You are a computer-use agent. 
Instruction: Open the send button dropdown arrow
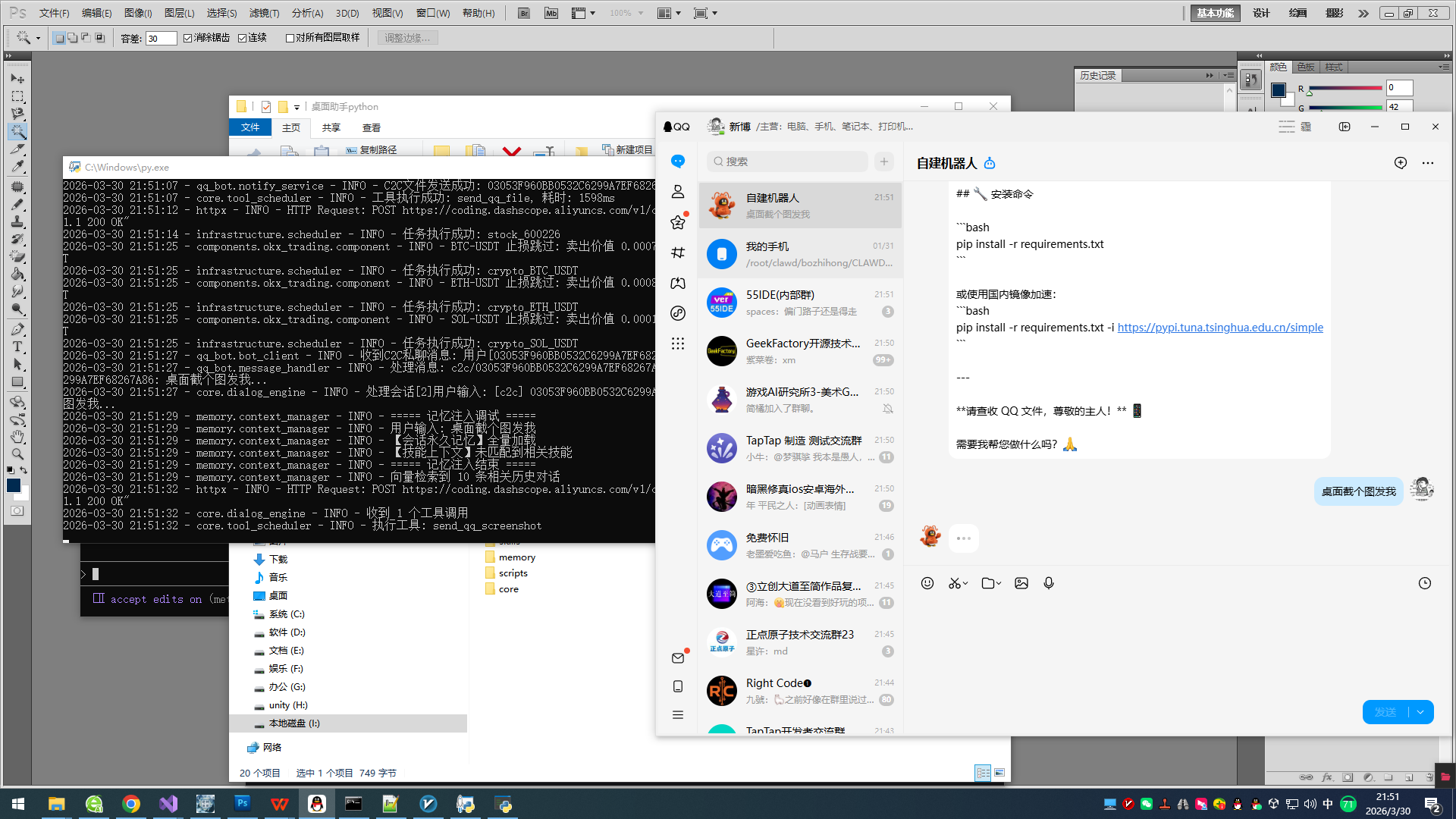pyautogui.click(x=1420, y=712)
